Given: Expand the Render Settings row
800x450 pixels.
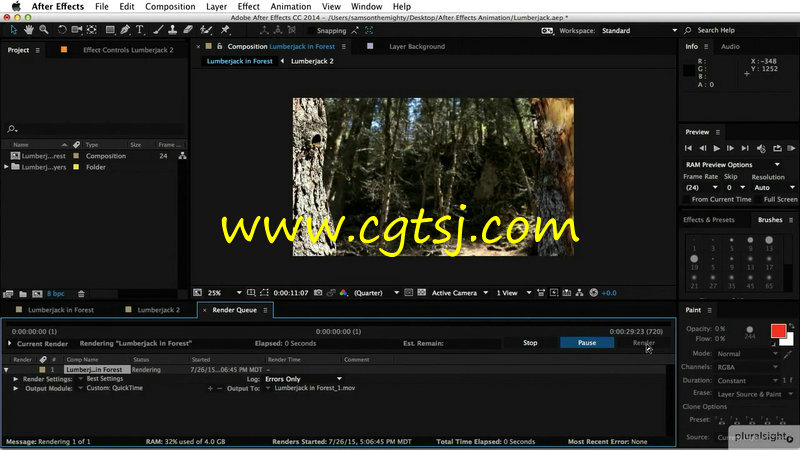Looking at the screenshot, I should 16,379.
